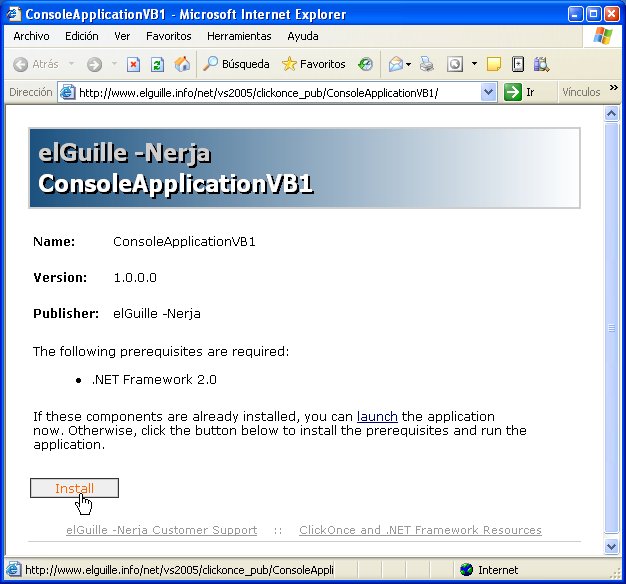Open the Edición menu
This screenshot has width=626, height=584.
coord(81,36)
